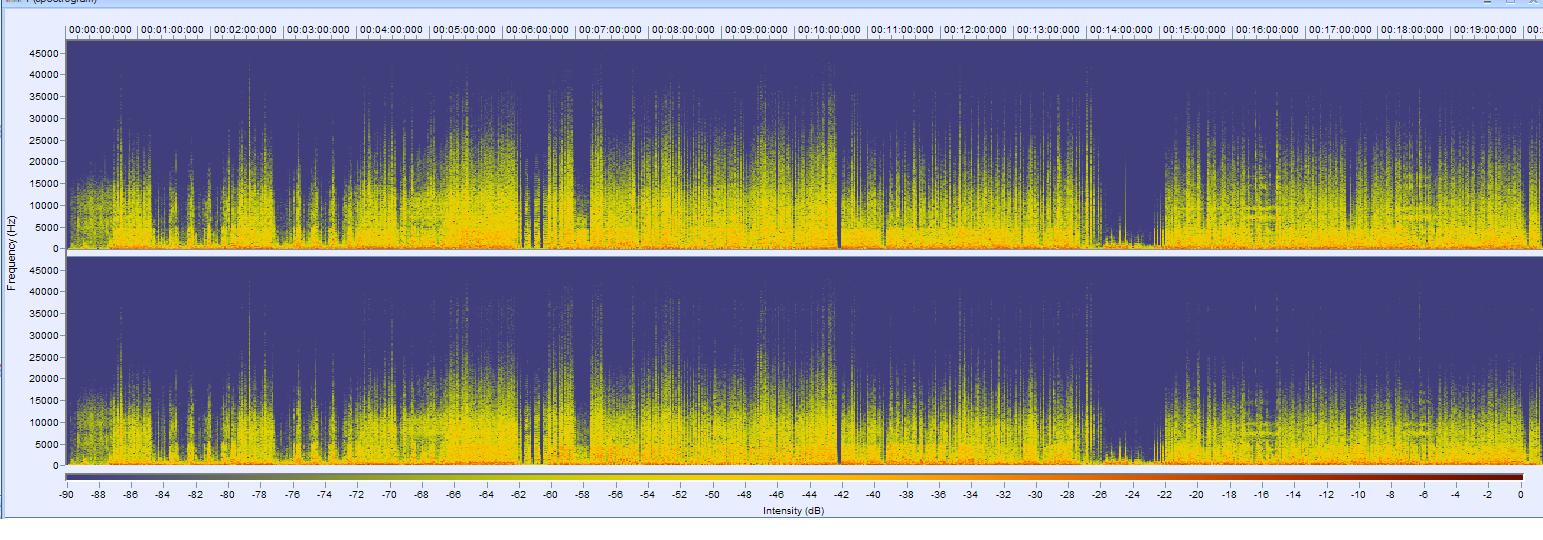The image size is (1543, 540).
Task: Click the 45000 Hz label of top channel
Action: point(46,53)
